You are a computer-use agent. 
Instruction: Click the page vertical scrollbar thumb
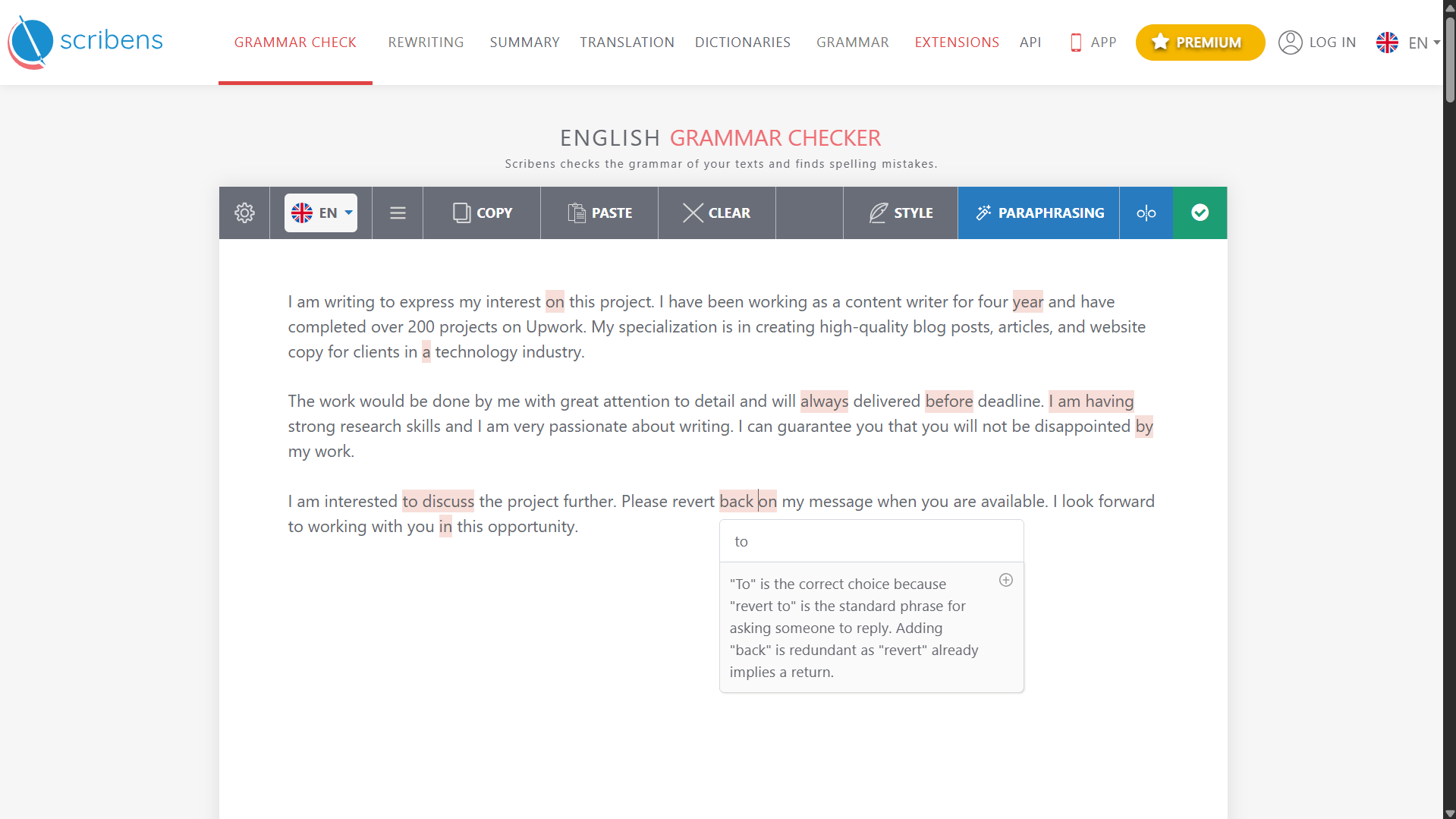1449,61
